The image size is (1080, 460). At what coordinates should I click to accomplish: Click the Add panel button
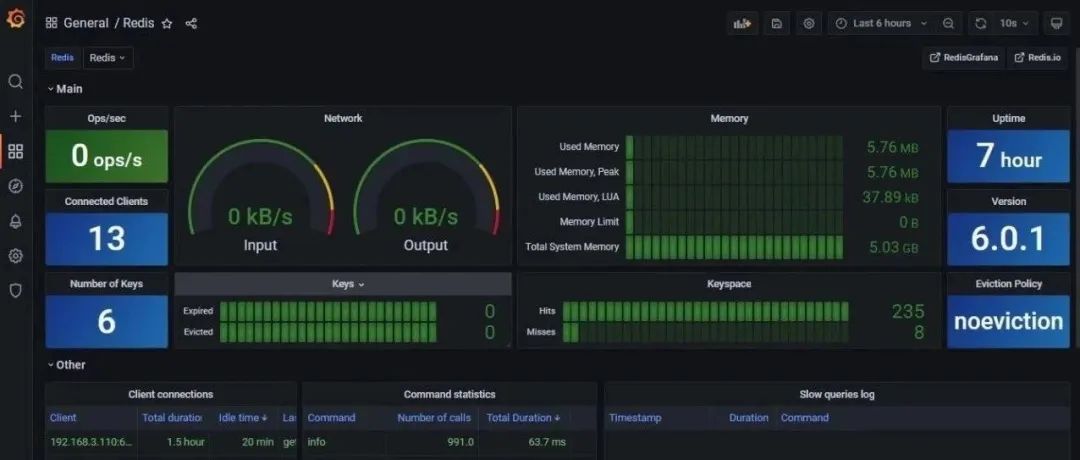pyautogui.click(x=742, y=23)
